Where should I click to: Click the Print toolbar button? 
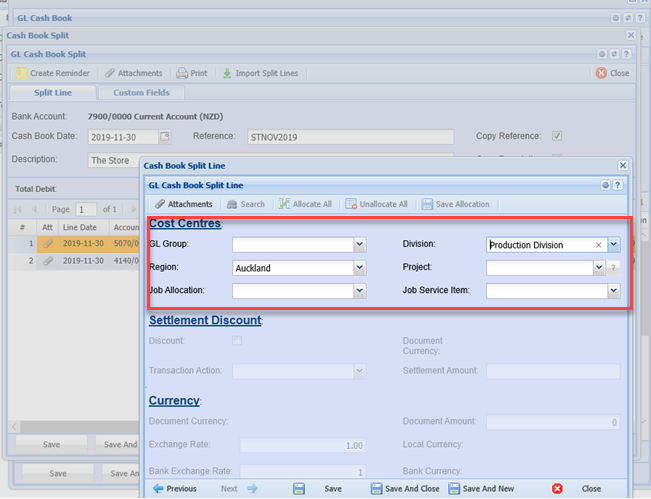pos(192,73)
